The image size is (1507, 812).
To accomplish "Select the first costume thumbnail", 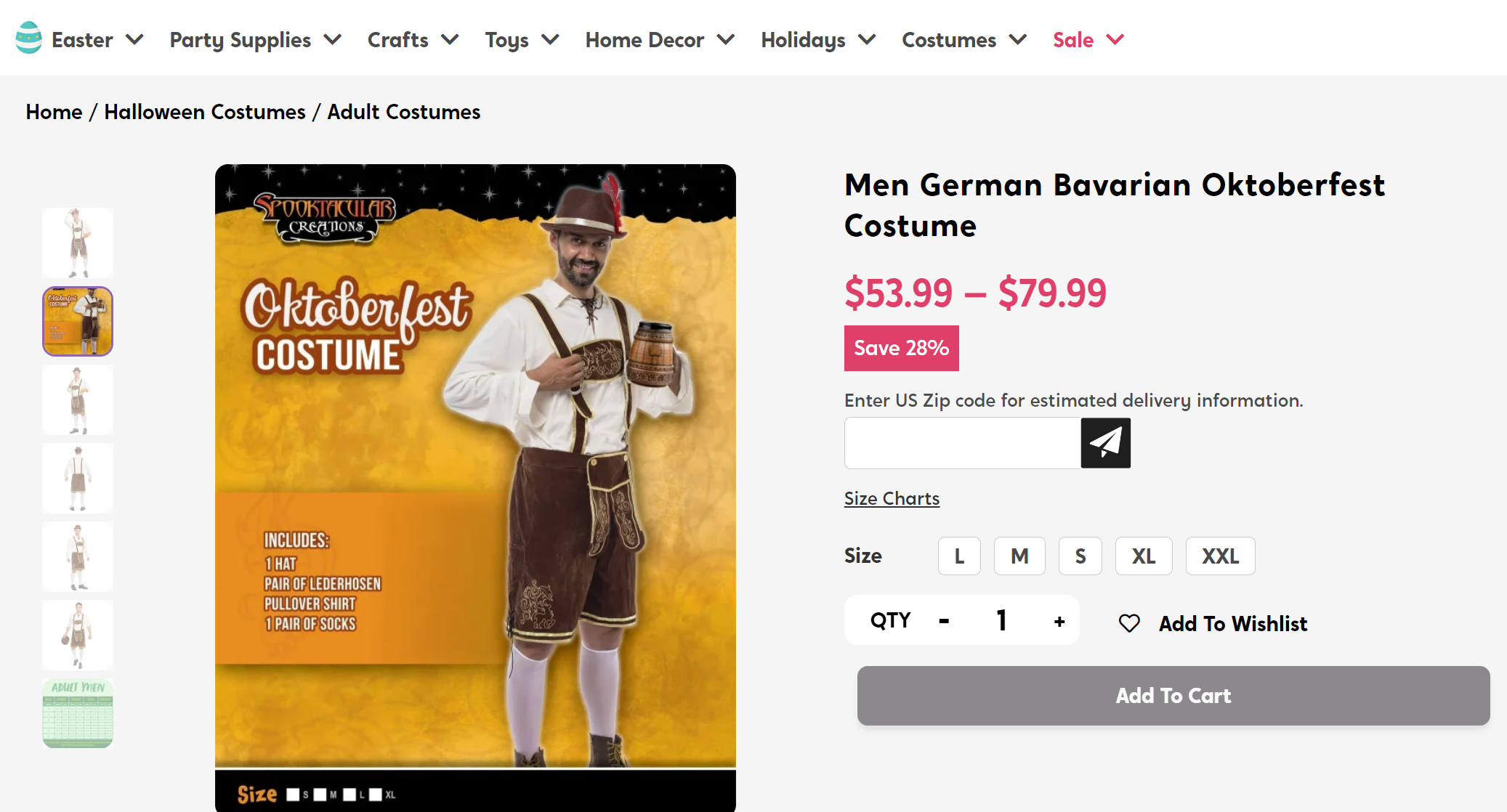I will click(78, 243).
